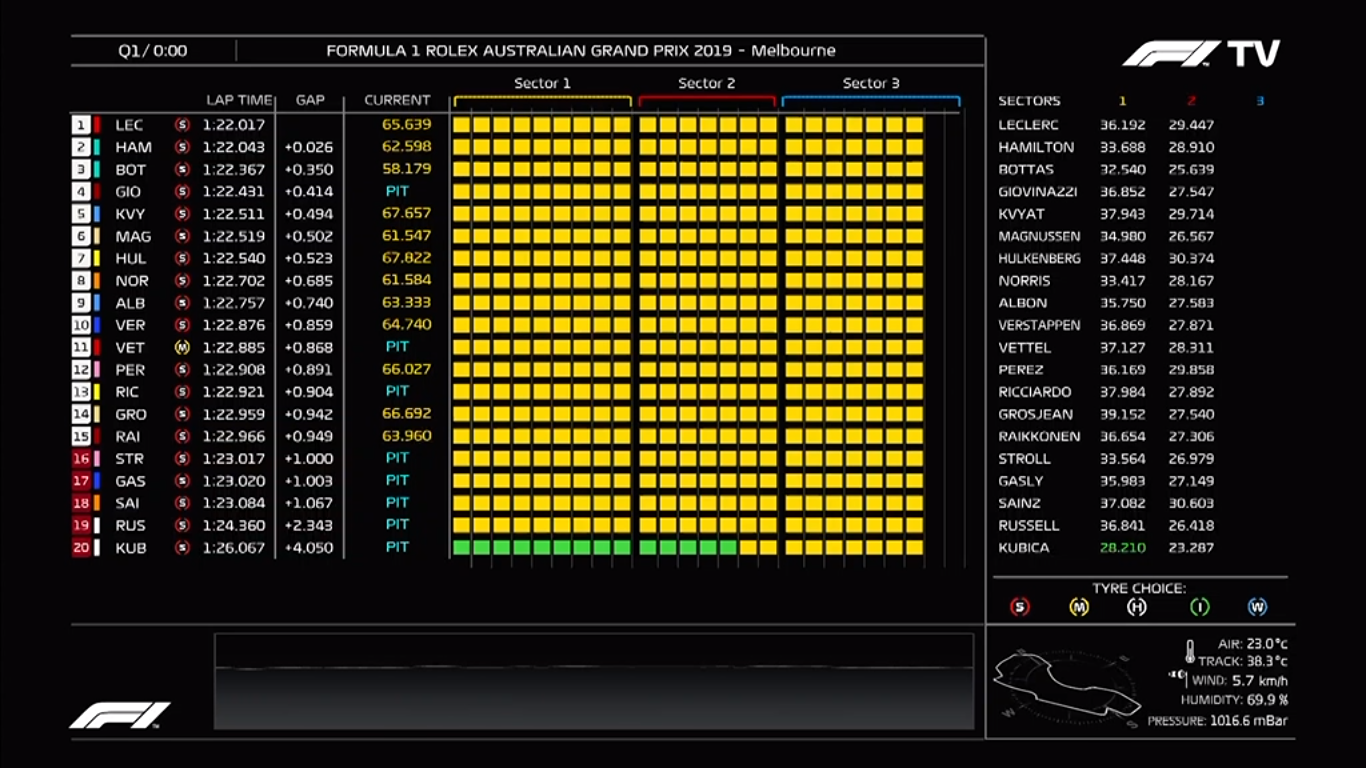
Task: Select the medium tyre icon in Tyre Choice
Action: 1079,607
